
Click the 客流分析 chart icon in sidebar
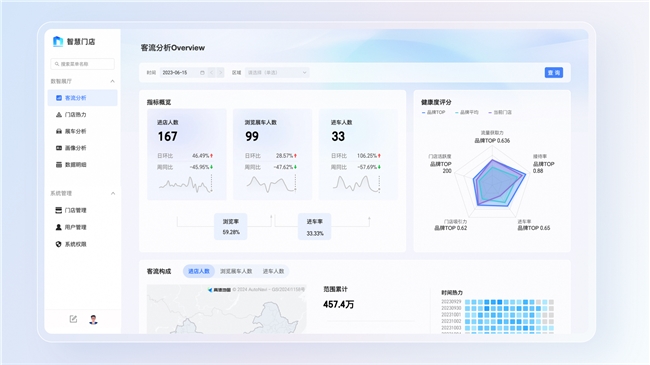(x=59, y=98)
